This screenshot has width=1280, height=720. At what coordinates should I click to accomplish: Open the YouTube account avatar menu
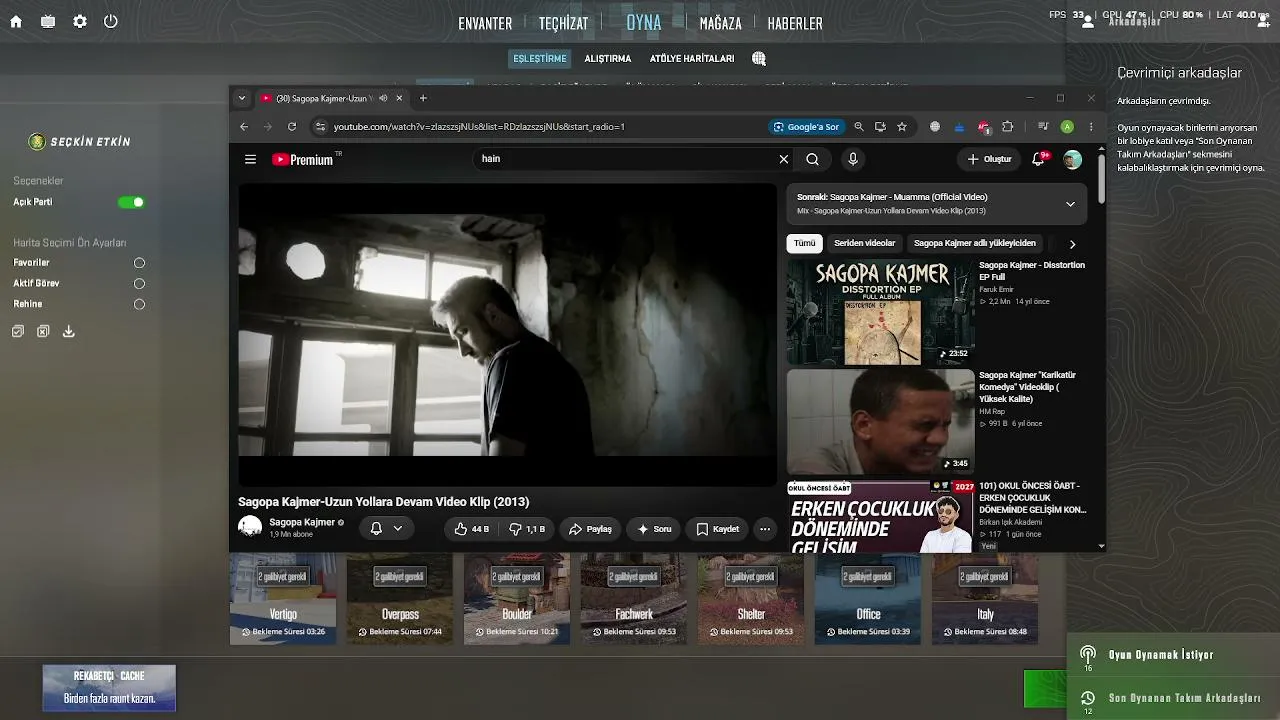tap(1073, 159)
